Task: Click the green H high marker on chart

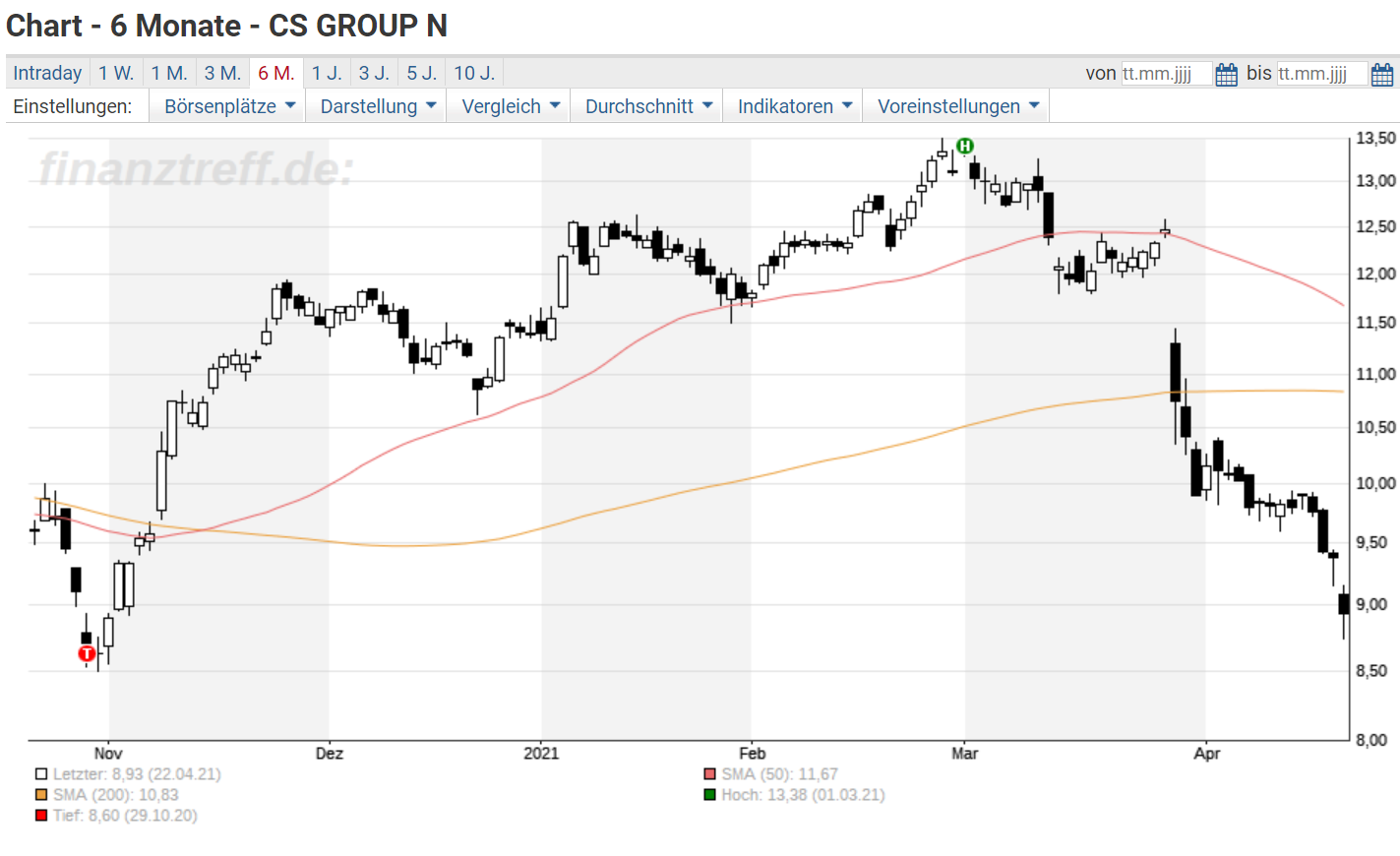Action: tap(965, 146)
